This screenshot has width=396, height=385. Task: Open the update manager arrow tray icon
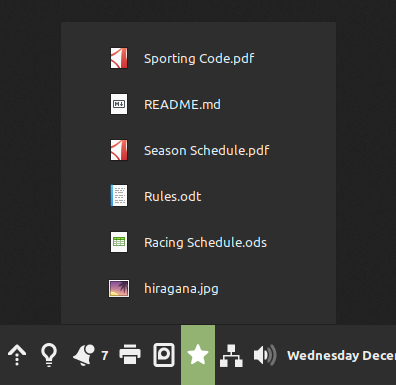tap(17, 355)
